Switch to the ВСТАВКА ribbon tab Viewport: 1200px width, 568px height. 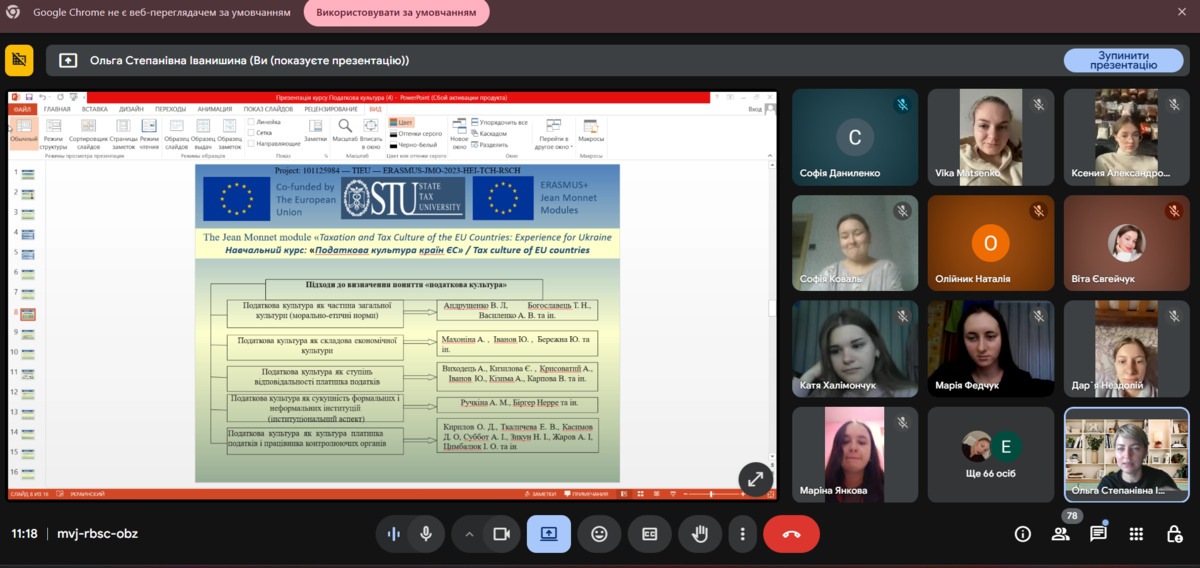click(x=95, y=109)
